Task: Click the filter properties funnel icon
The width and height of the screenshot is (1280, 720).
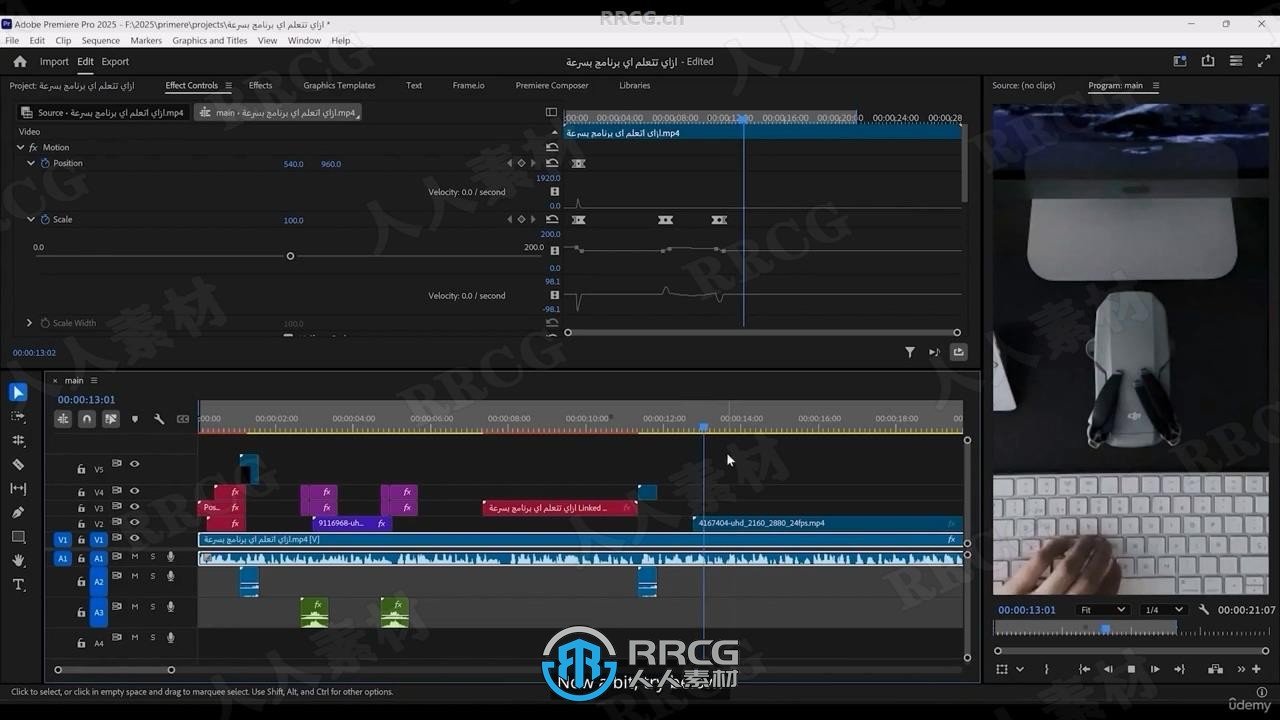Action: [910, 352]
